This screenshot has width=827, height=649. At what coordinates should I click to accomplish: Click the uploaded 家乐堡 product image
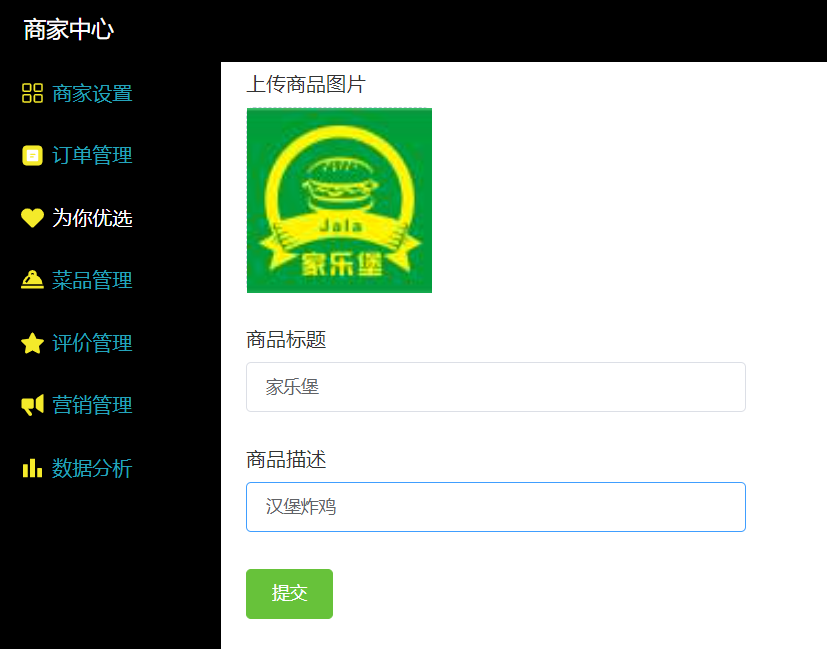339,200
